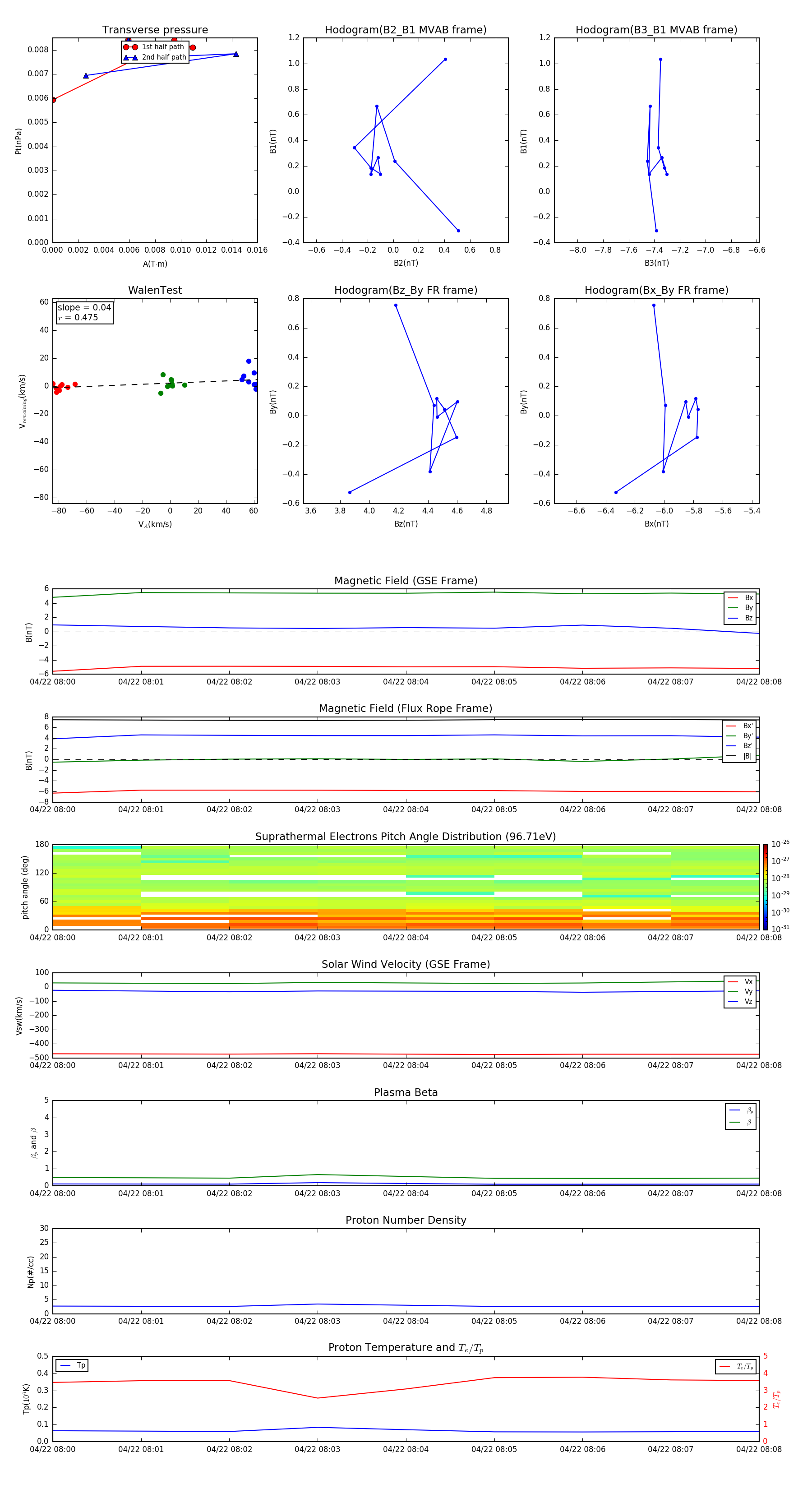Click the "Proton Number Density" title

coord(406,1221)
